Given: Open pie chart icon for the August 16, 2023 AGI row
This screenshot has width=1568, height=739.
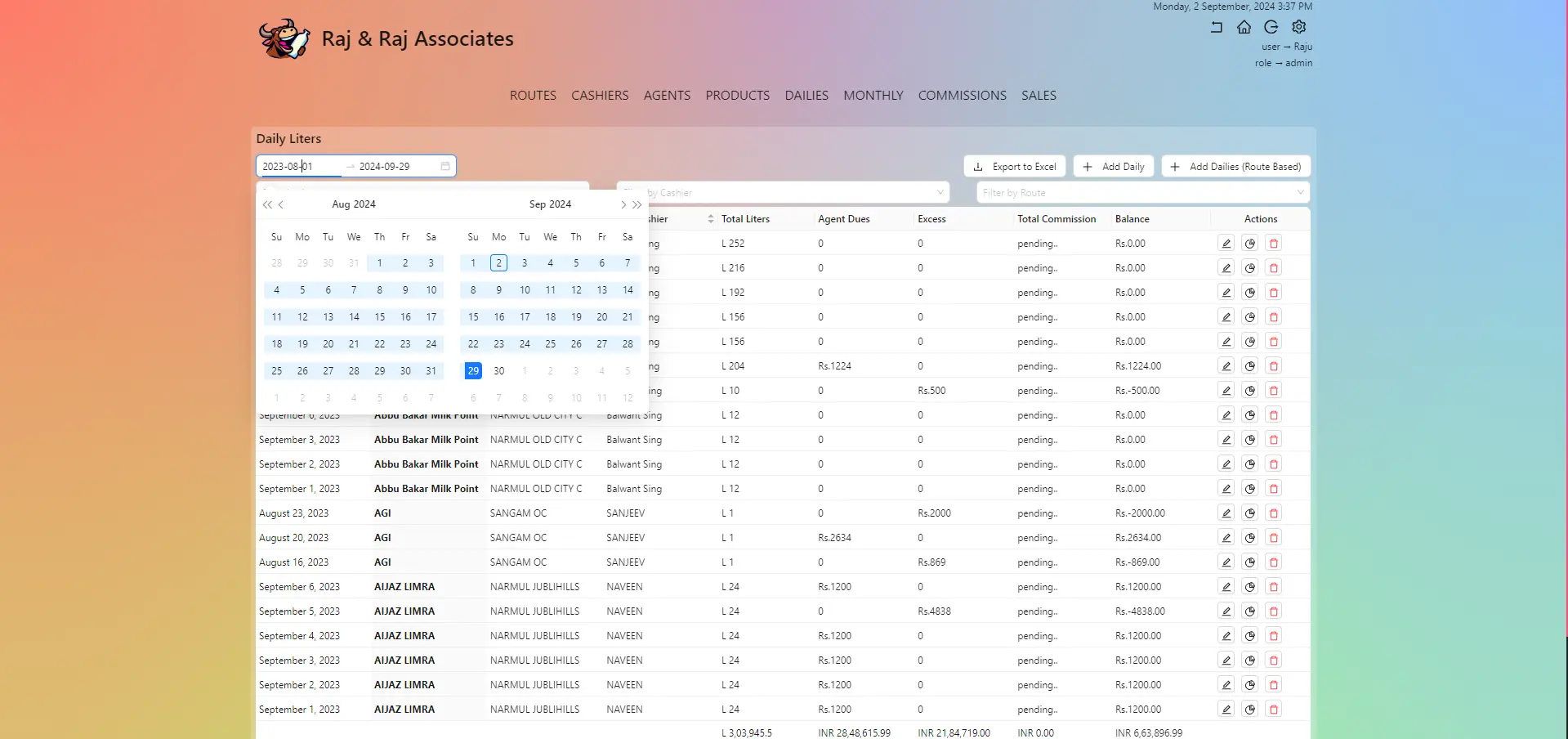Looking at the screenshot, I should [1250, 562].
